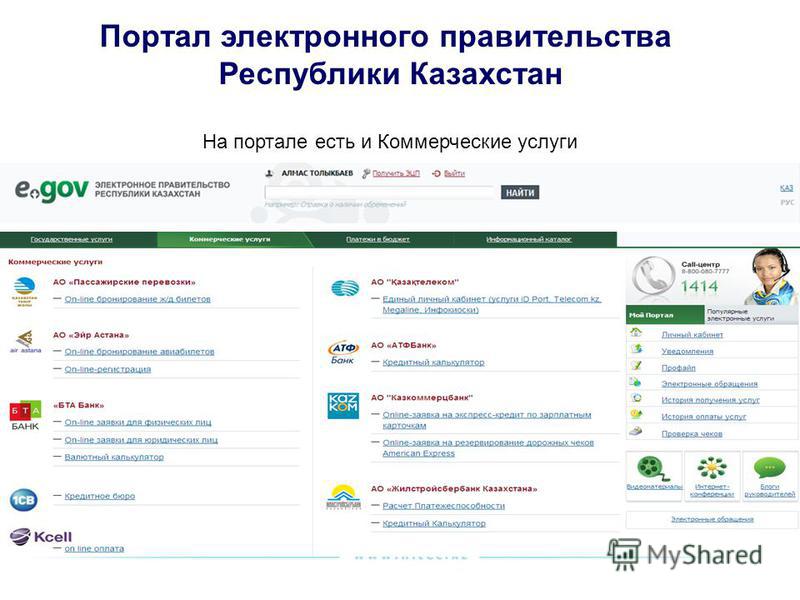
Task: Switch to the Мой Портал tab
Action: coord(665,315)
